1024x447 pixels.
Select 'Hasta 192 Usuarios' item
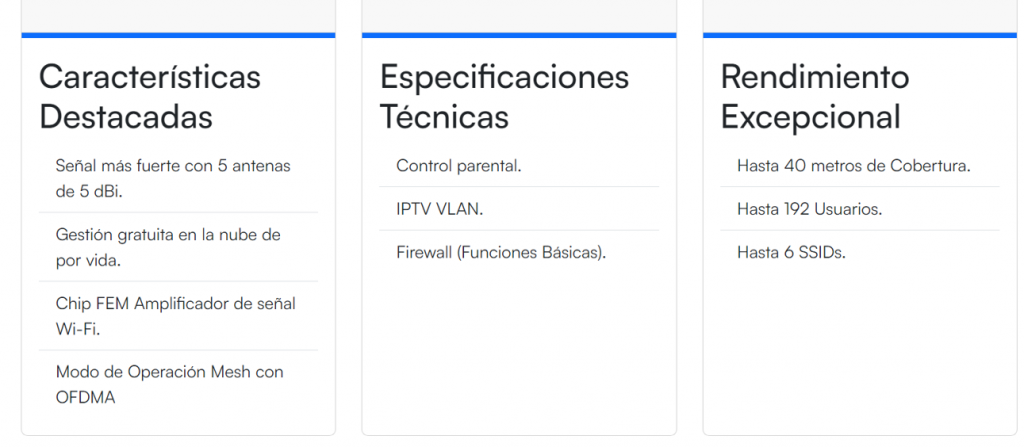tap(809, 209)
